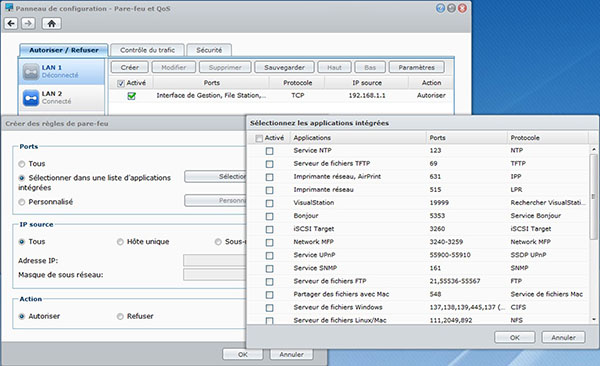Select the LAN 2 connected interface icon
Screen dimensions: 600x366
pos(31,98)
